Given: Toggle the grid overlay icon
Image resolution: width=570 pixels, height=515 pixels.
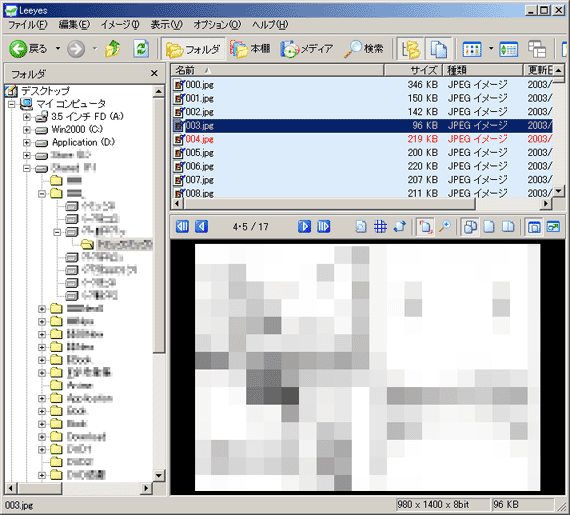Looking at the screenshot, I should coord(380,227).
